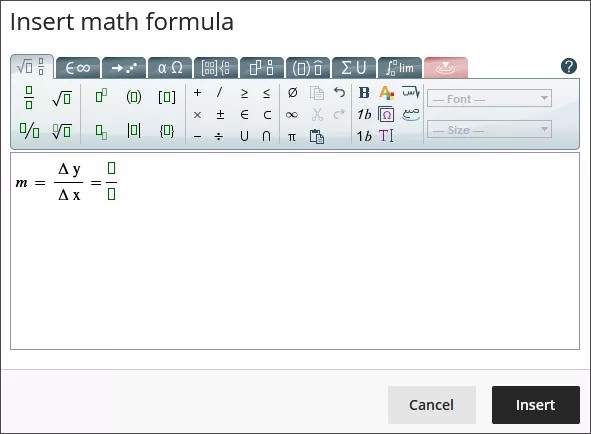Toggle right-to-left Arabic text mode
This screenshot has height=434, width=591.
point(410,92)
